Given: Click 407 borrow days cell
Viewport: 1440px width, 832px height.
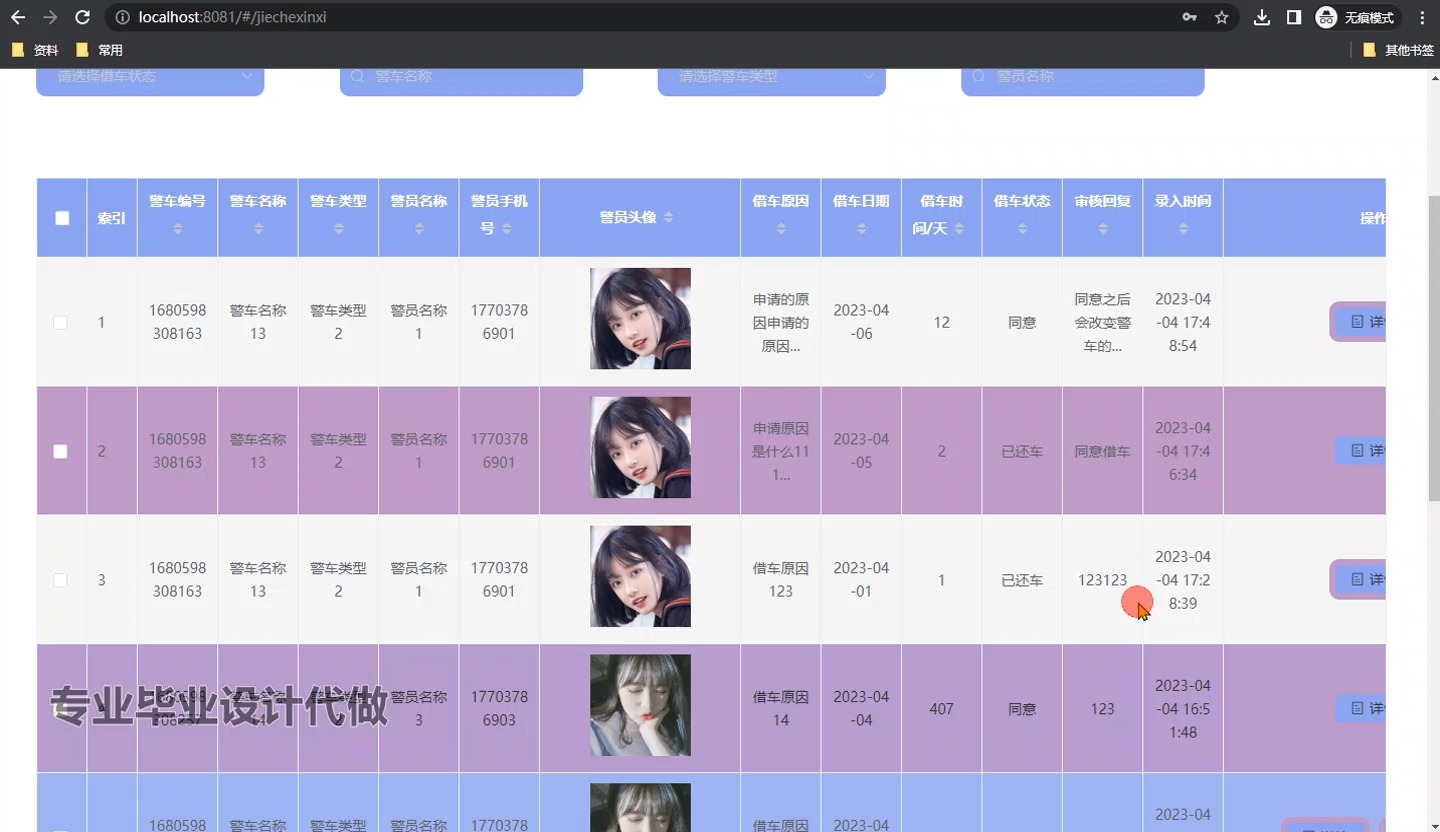Looking at the screenshot, I should pos(941,709).
